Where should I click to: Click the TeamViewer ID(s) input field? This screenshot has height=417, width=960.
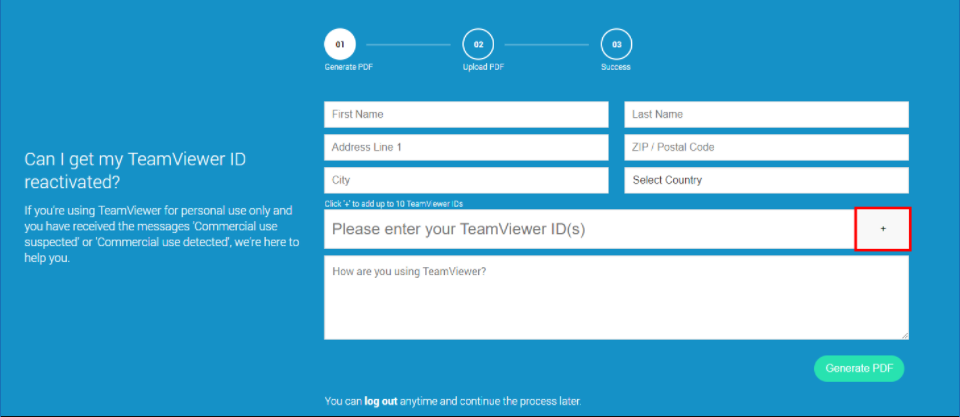pos(590,229)
